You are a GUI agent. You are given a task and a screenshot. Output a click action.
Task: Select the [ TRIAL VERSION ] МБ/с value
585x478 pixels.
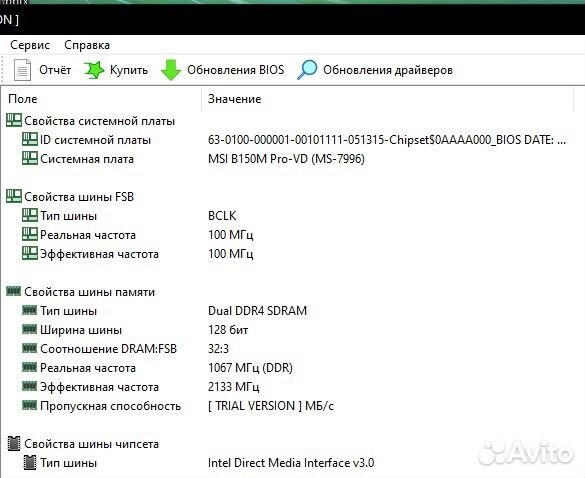(x=271, y=406)
